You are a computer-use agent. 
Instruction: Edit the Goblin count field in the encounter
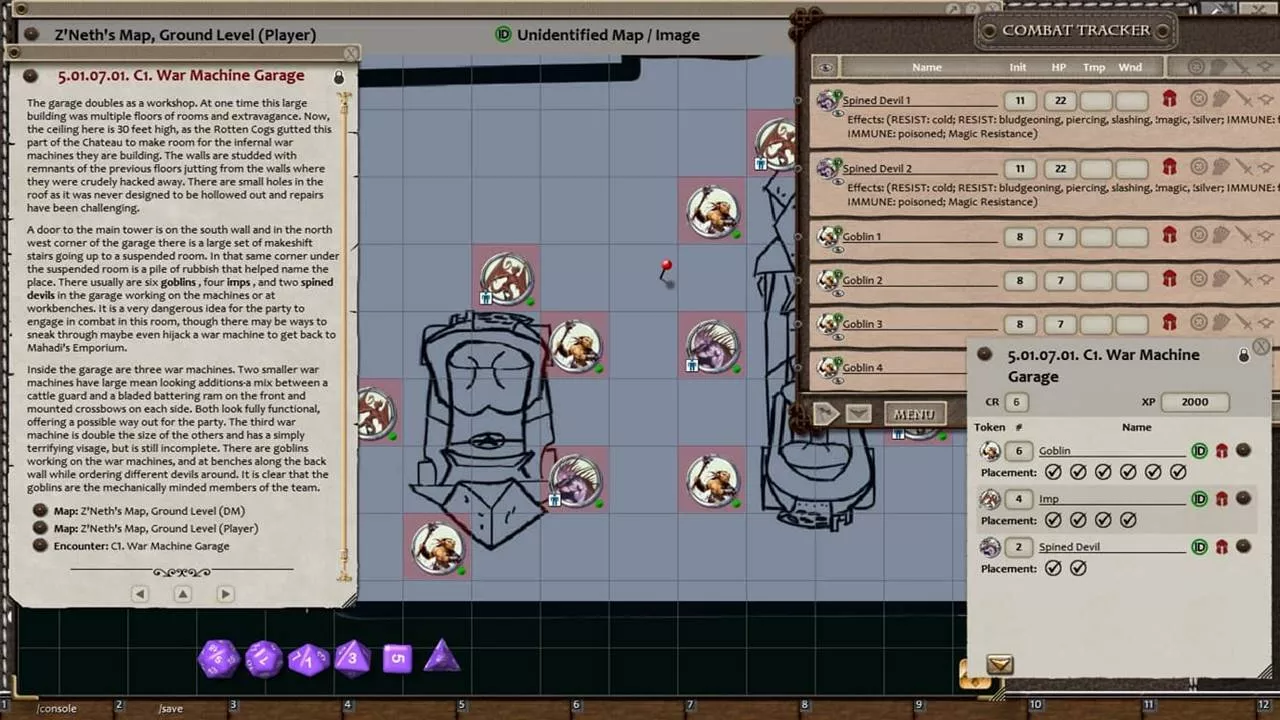click(x=1019, y=451)
